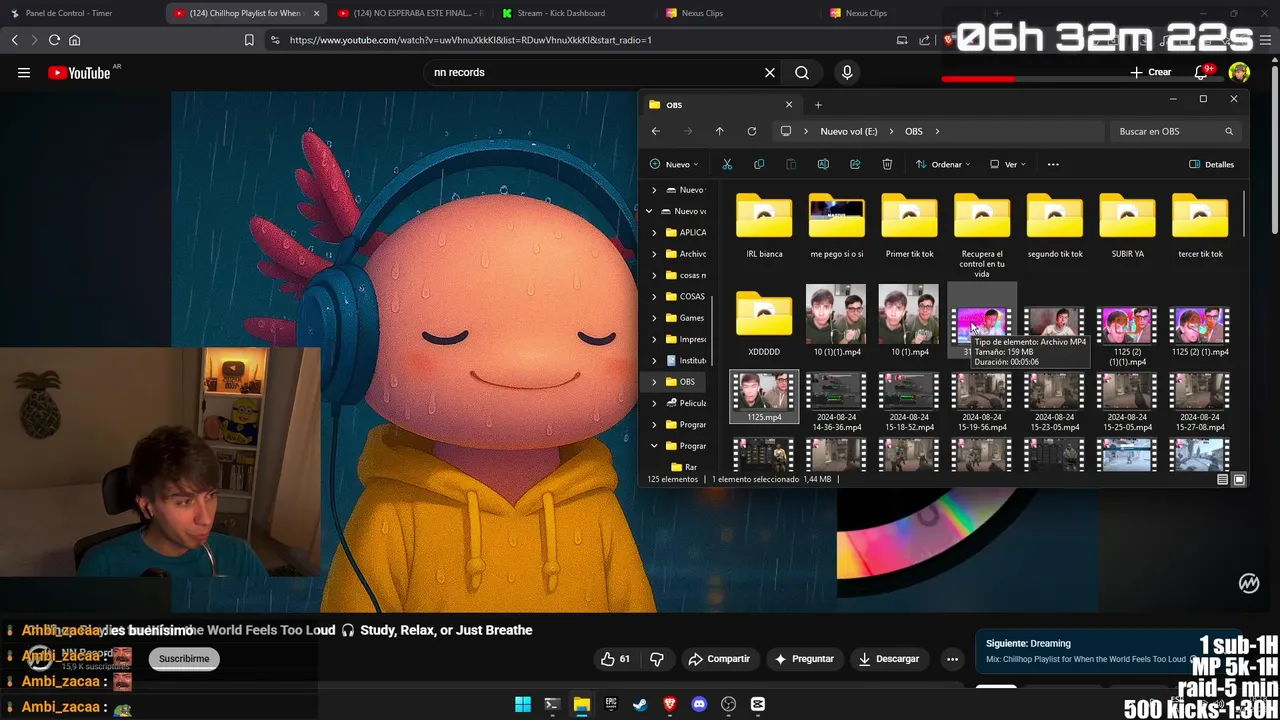Expand path chevron after OBS in breadcrumb

tap(937, 131)
